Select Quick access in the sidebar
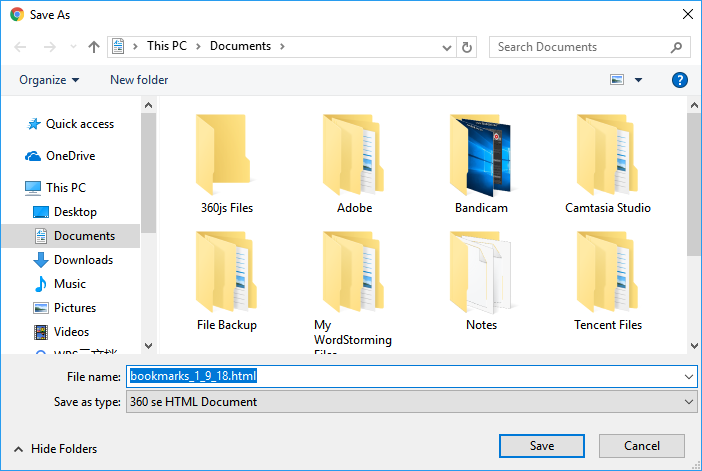702x471 pixels. pyautogui.click(x=79, y=124)
